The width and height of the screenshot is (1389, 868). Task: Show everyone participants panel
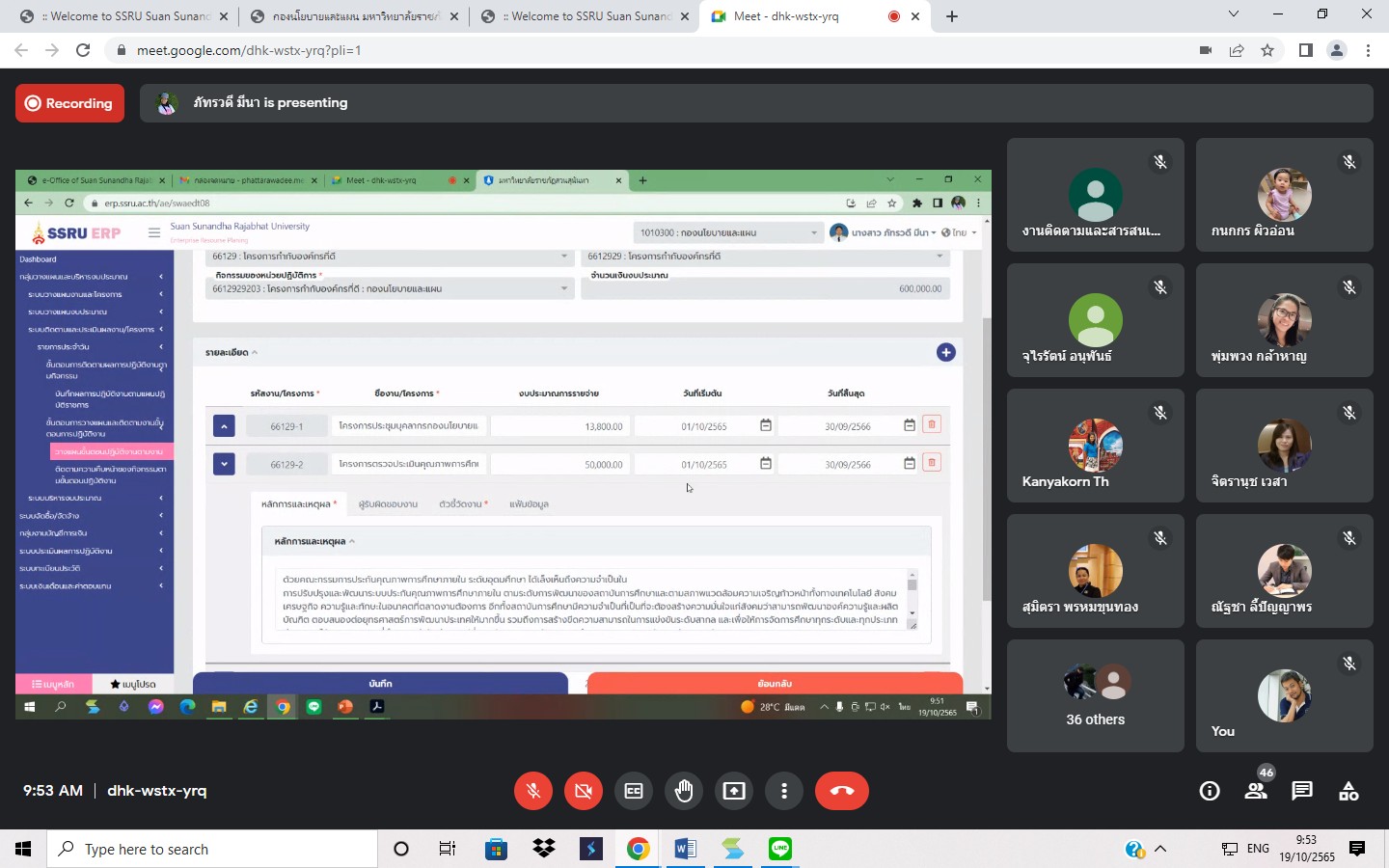1255,791
